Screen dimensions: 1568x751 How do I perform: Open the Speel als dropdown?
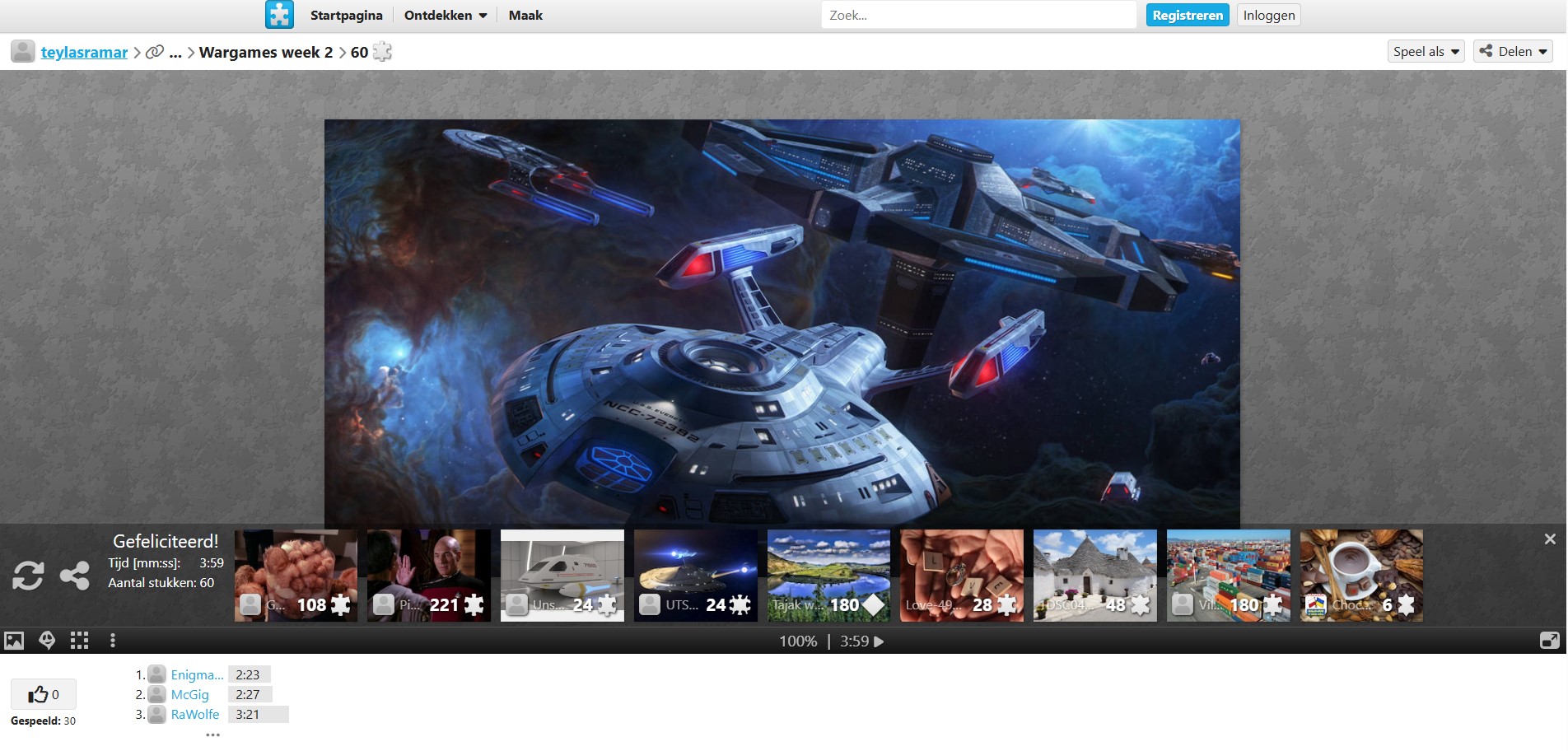coord(1426,51)
